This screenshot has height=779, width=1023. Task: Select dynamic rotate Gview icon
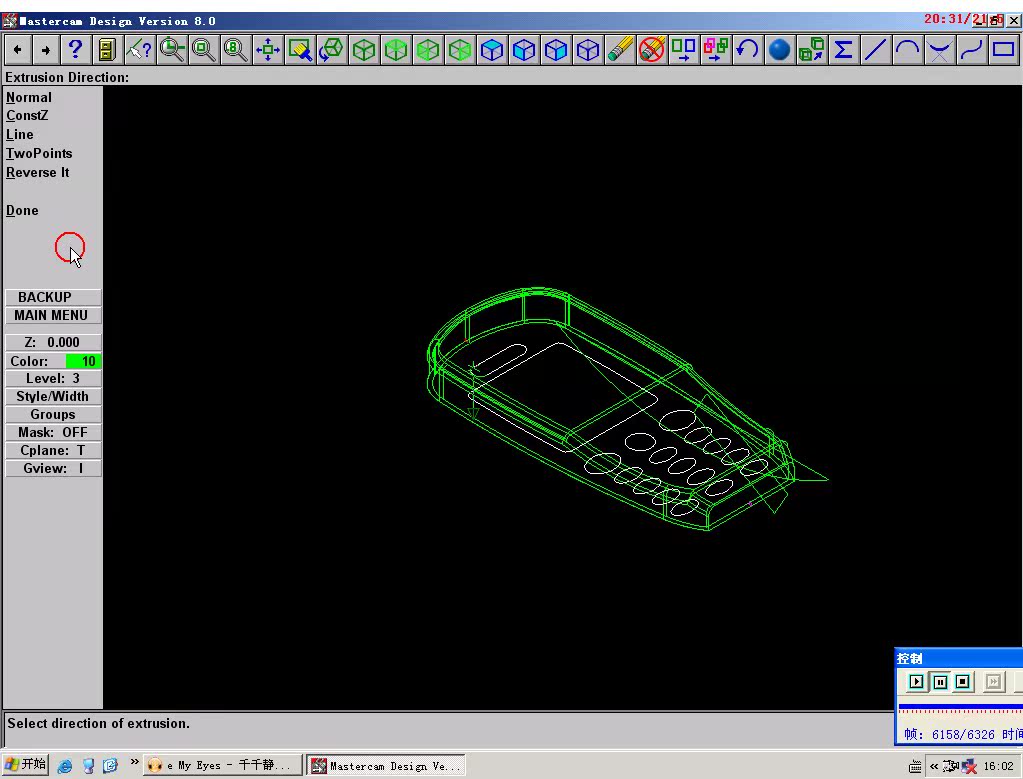pos(331,50)
